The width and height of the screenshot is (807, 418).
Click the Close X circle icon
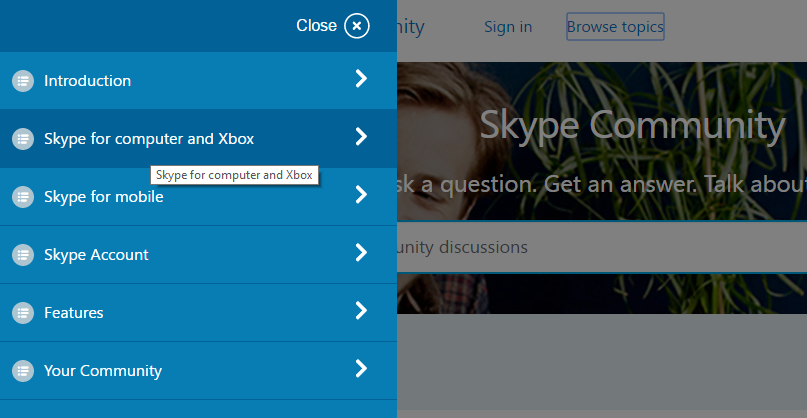tap(357, 26)
